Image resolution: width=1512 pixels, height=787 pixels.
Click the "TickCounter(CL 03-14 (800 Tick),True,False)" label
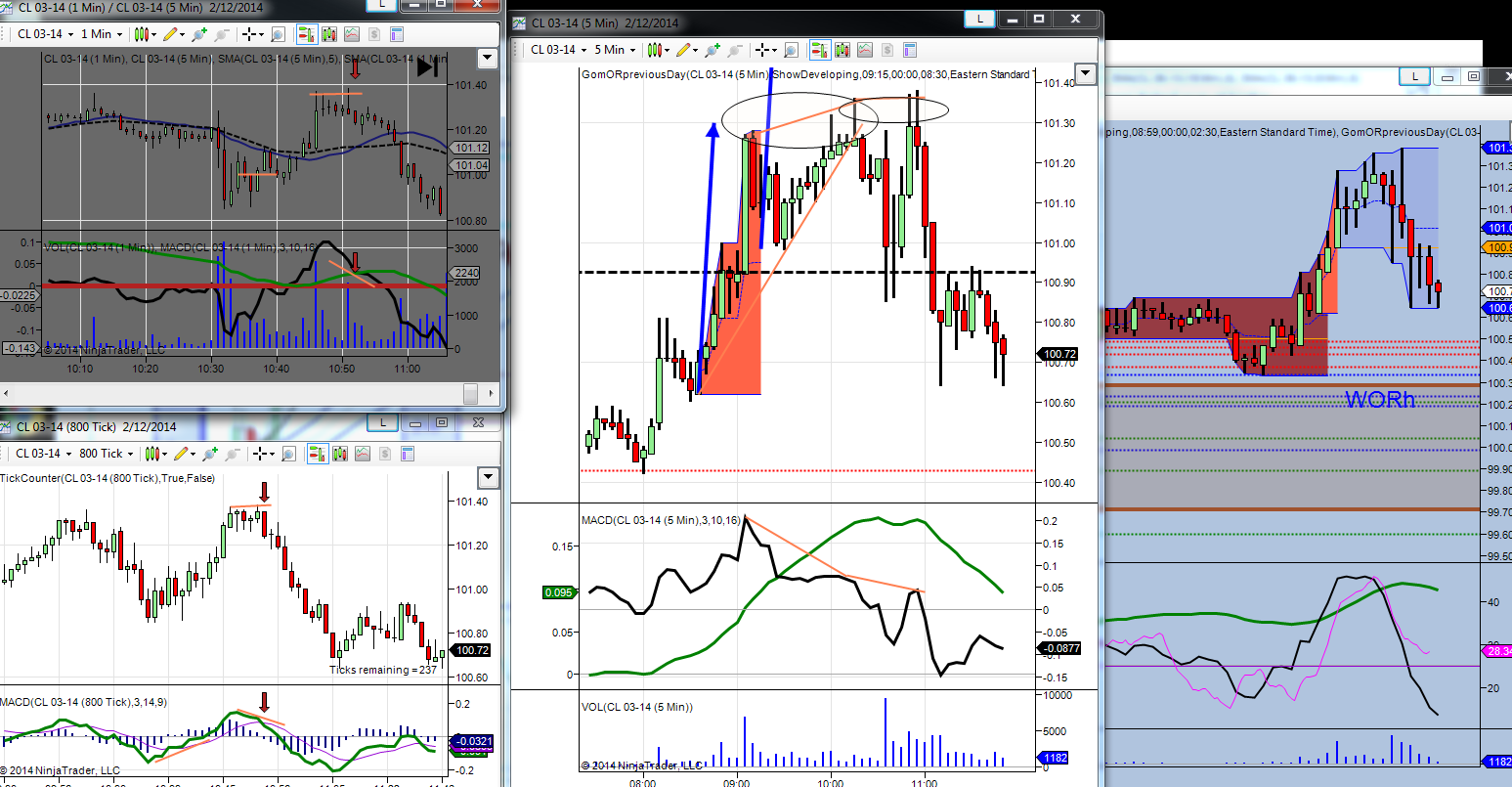(108, 478)
